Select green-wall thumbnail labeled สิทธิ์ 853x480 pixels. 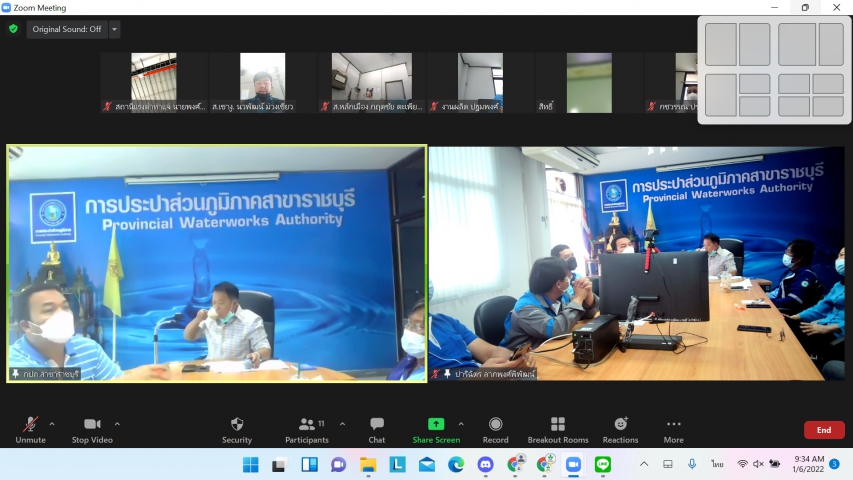point(589,82)
